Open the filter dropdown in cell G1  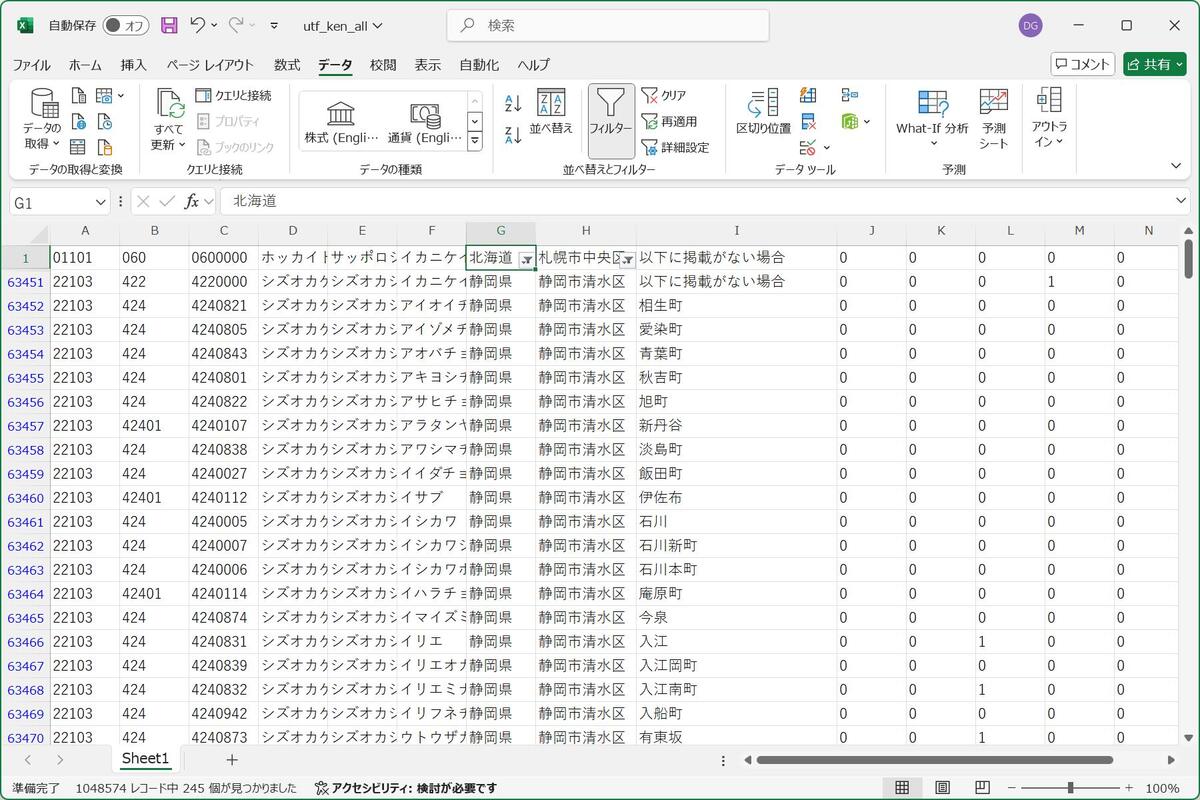[x=527, y=259]
